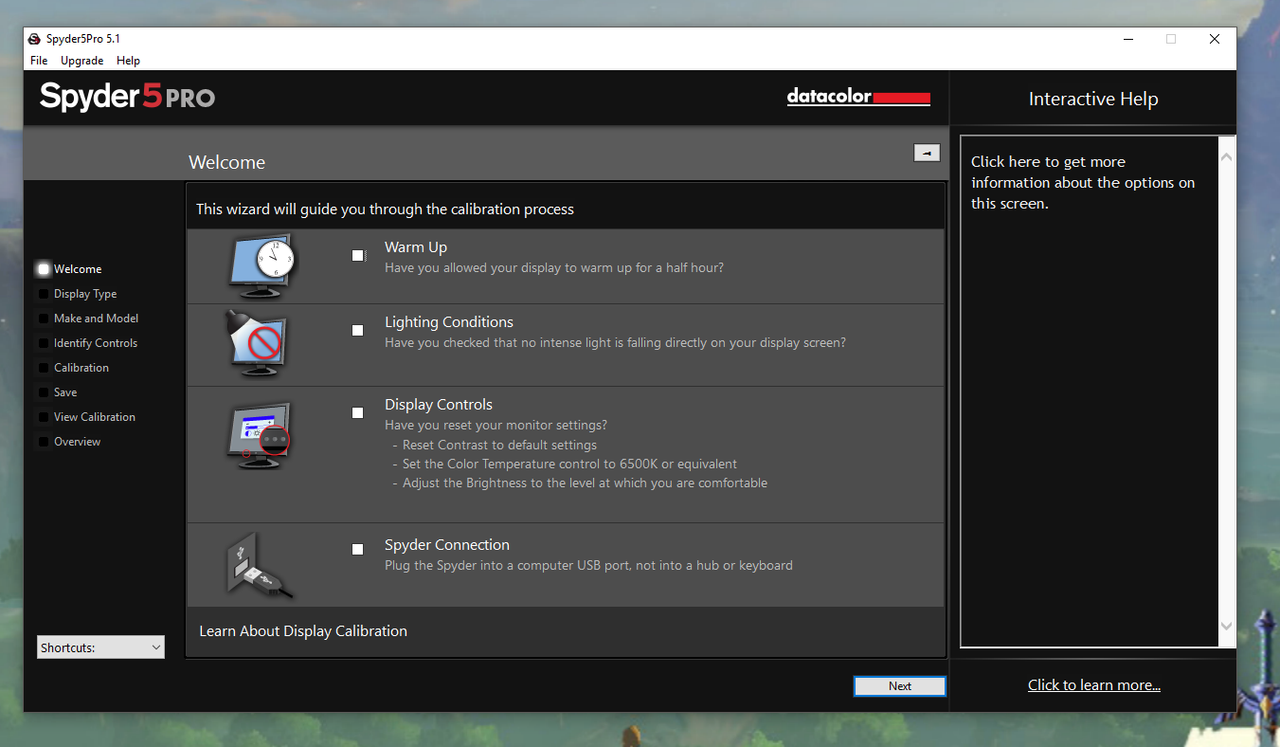Screen dimensions: 1280x747
Task: Click the Spyder5PRO logo in header
Action: click(127, 97)
